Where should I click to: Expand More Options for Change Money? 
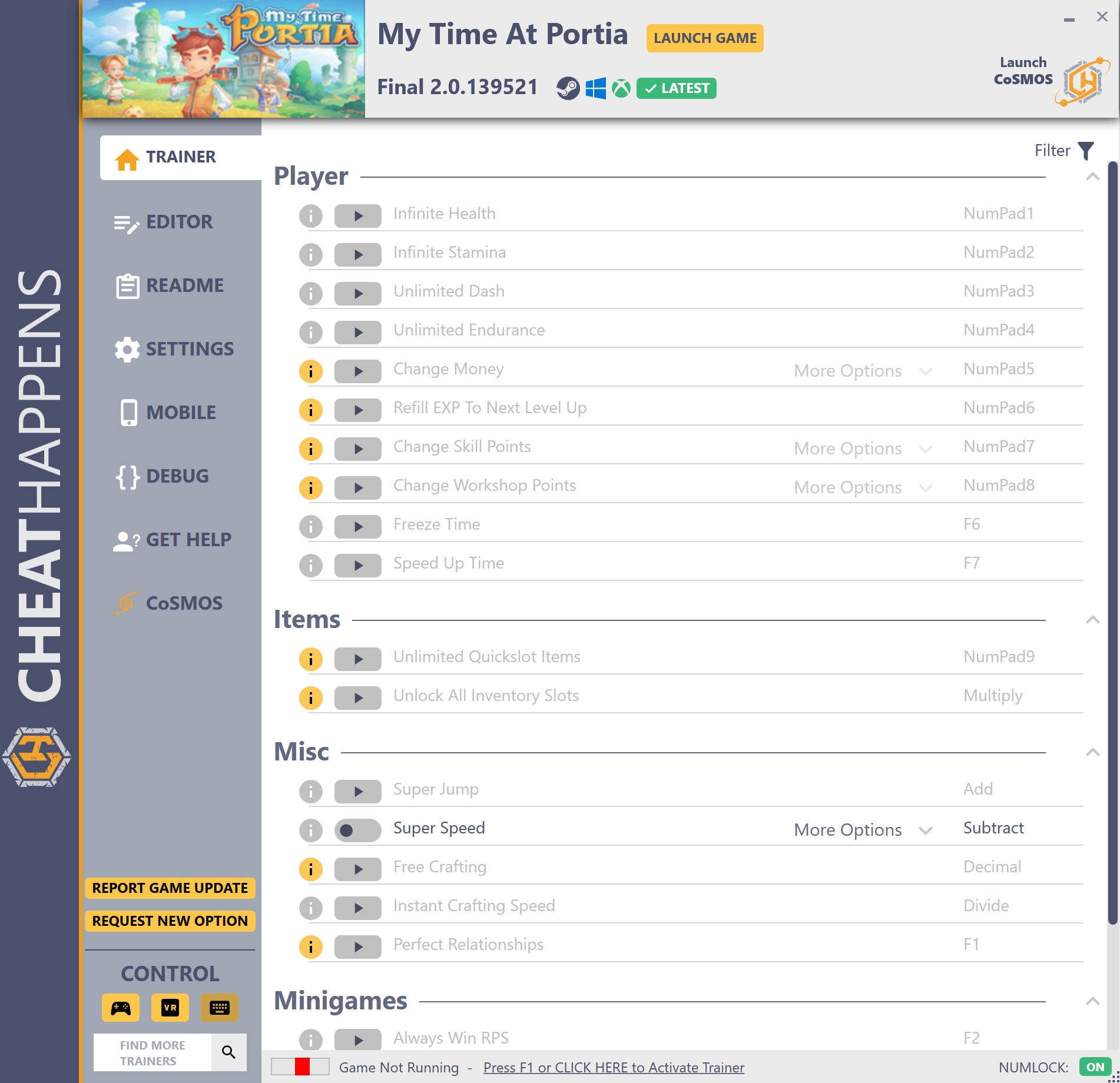click(x=863, y=371)
